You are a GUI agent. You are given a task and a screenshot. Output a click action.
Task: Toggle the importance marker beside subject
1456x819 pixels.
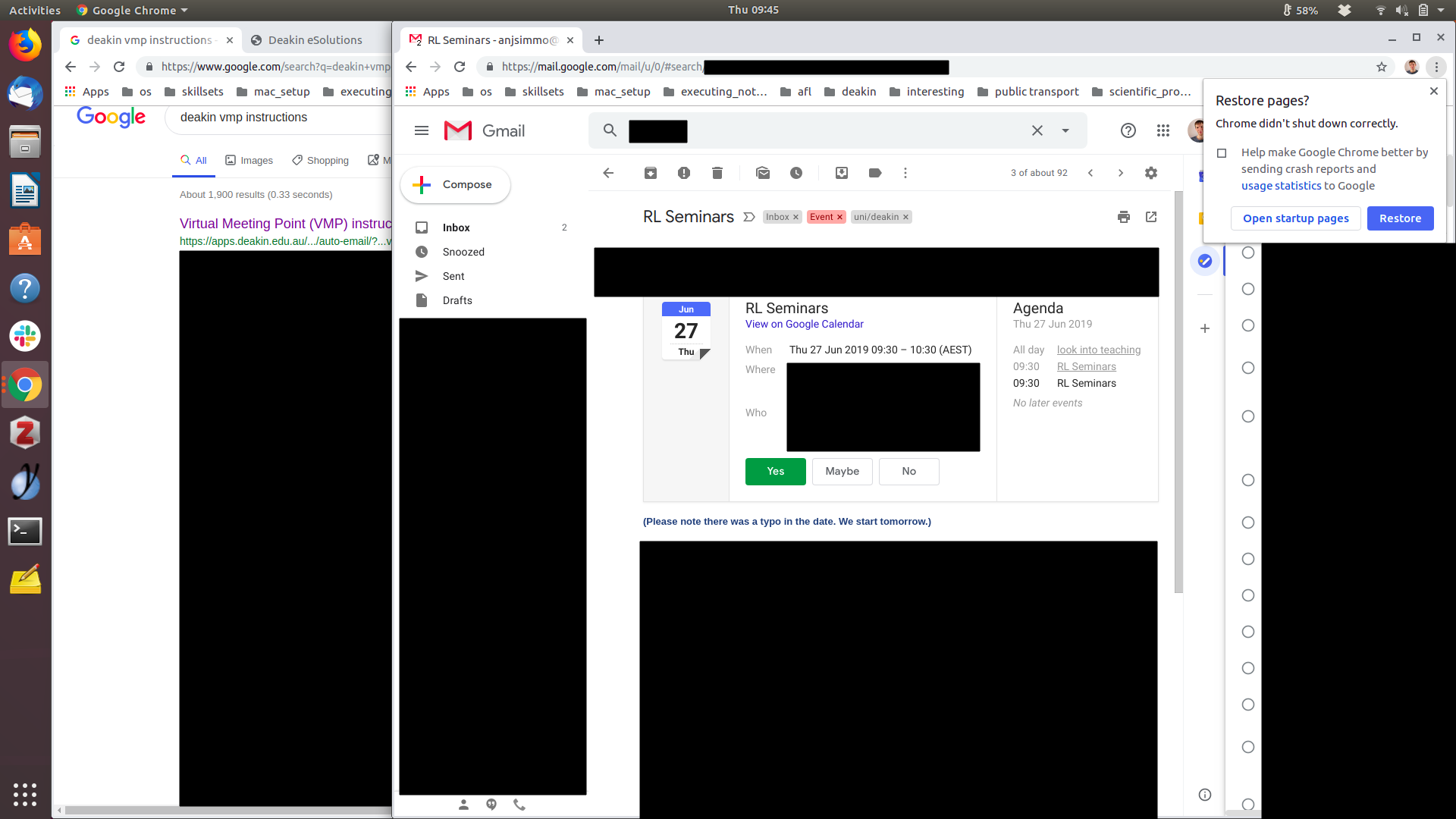[x=749, y=217]
